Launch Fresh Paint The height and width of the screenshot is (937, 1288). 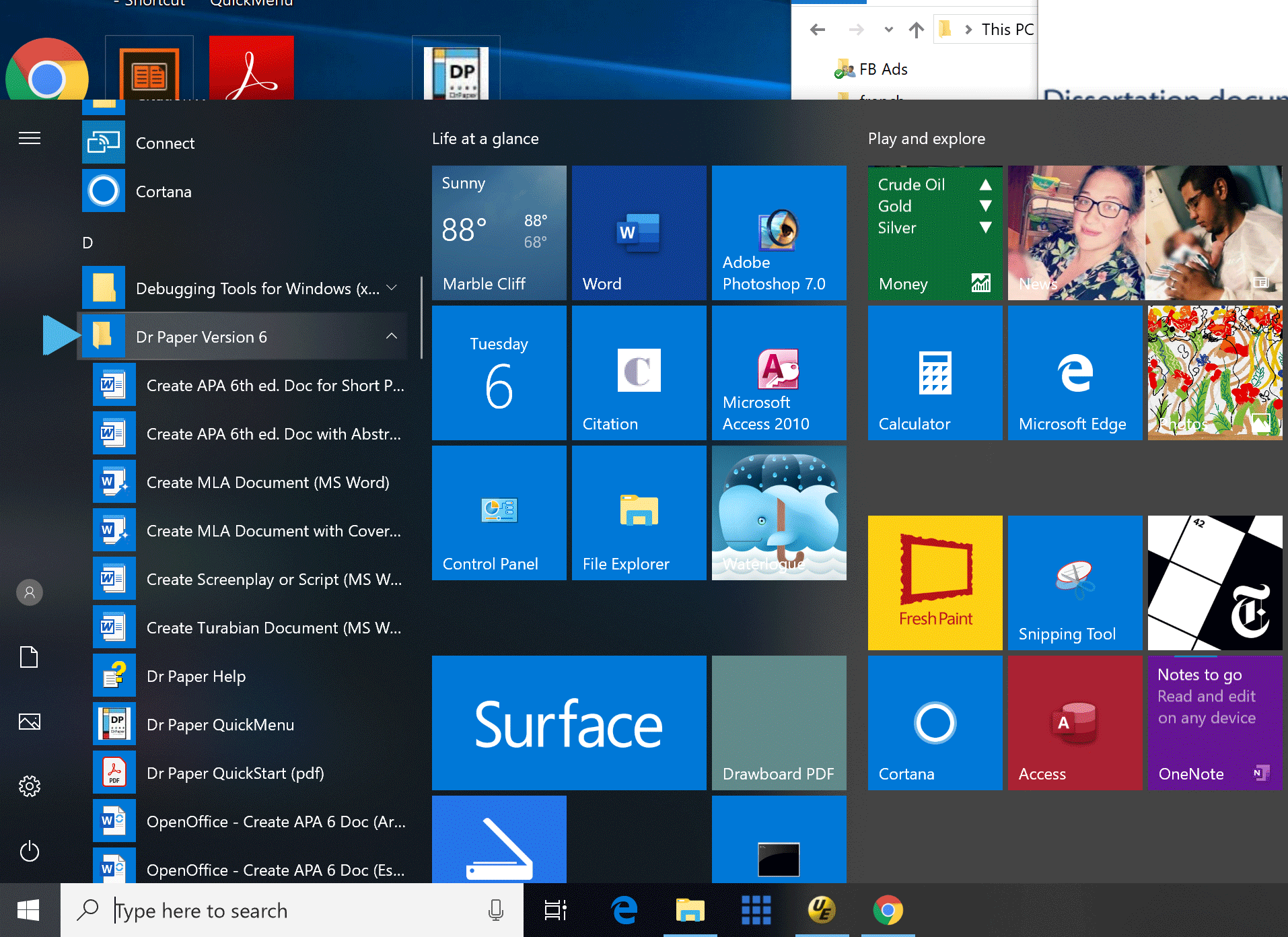tap(934, 582)
